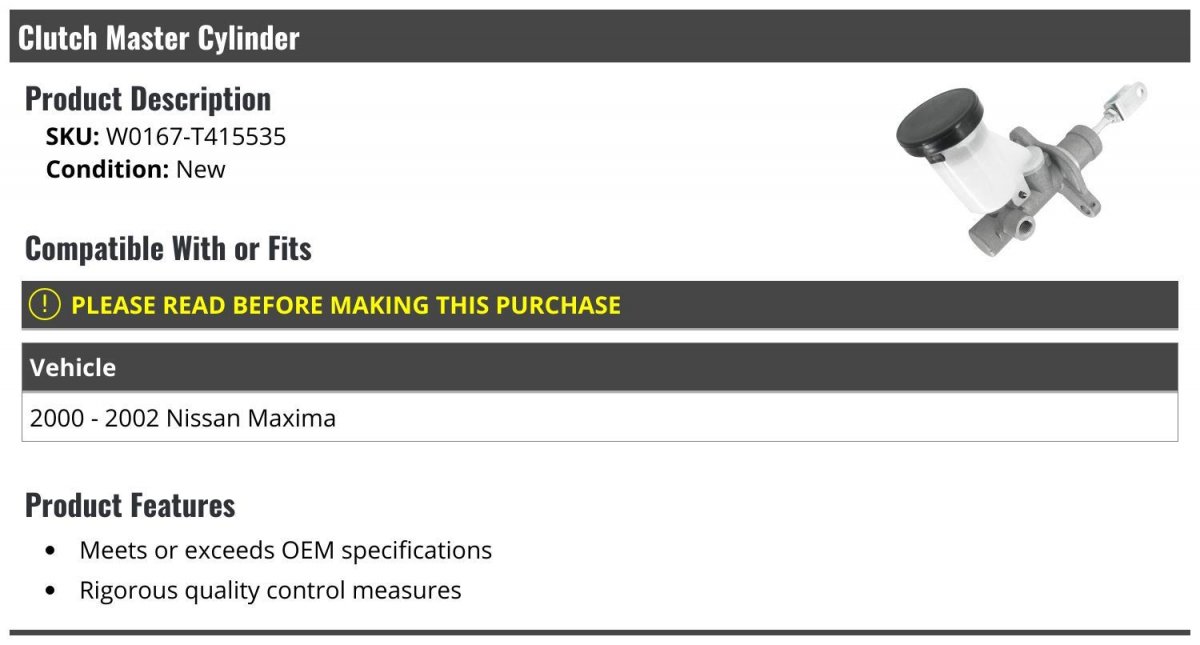
Task: Click the New condition value
Action: (x=201, y=169)
